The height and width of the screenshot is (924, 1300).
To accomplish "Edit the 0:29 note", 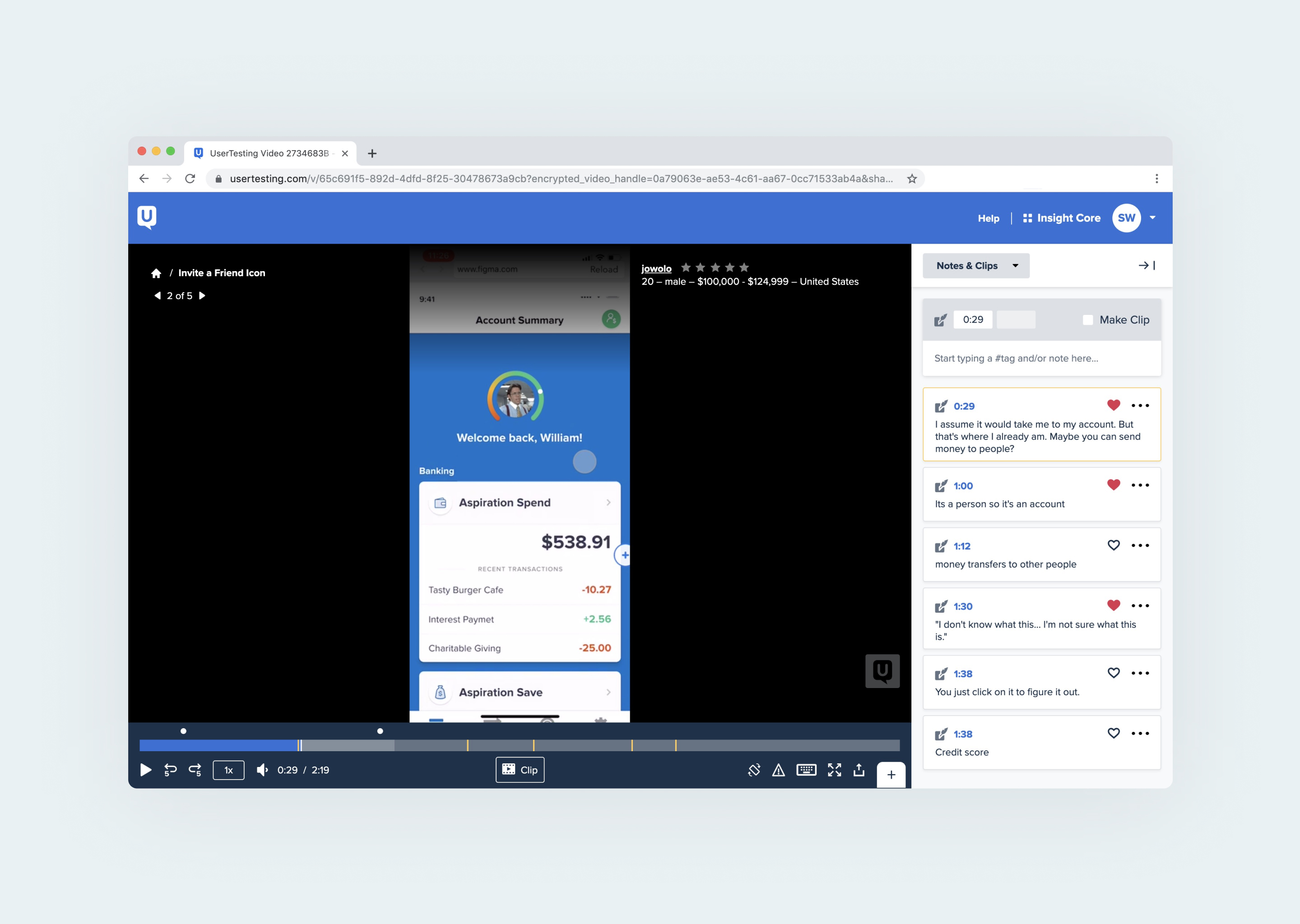I will tap(941, 406).
